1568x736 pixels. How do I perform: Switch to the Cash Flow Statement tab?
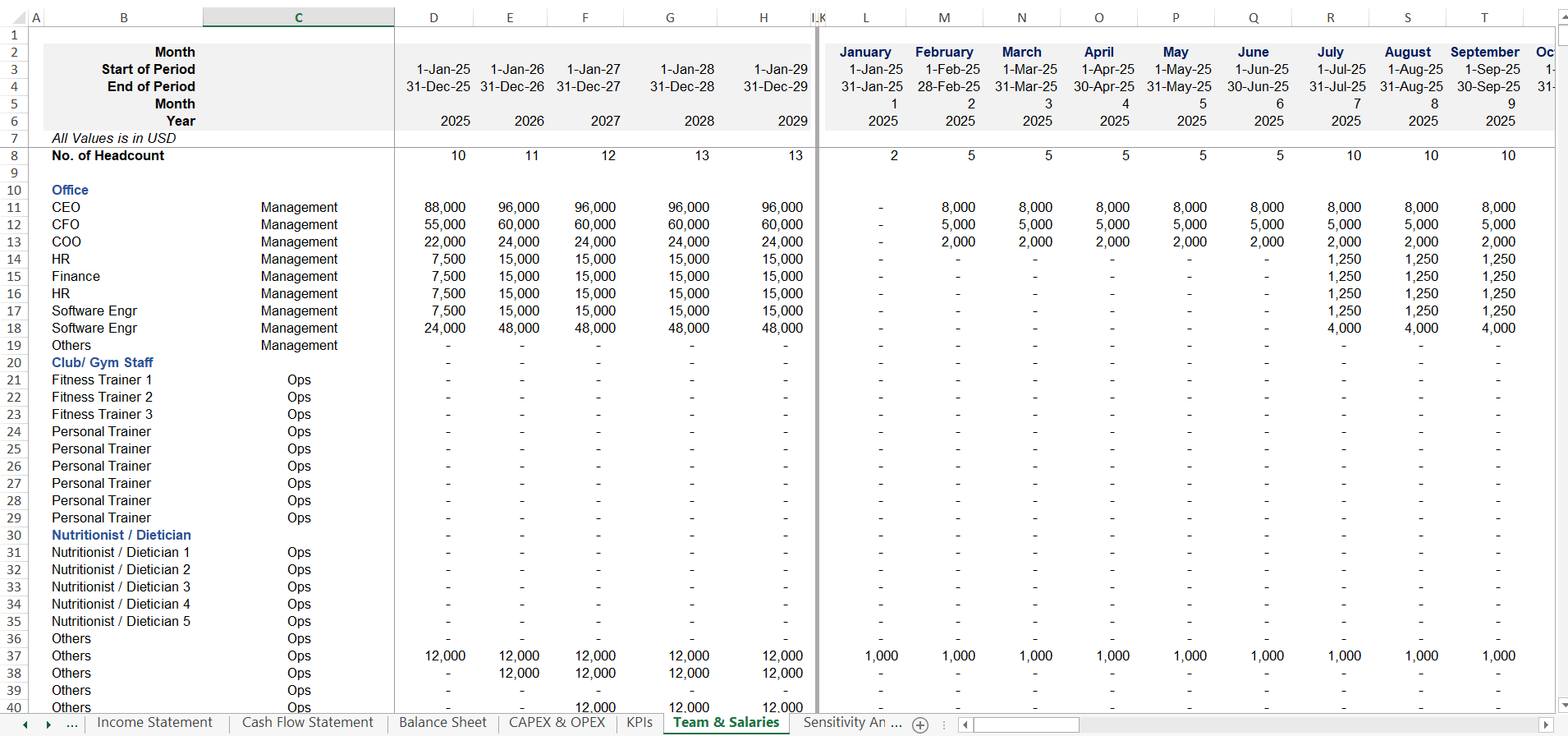307,723
